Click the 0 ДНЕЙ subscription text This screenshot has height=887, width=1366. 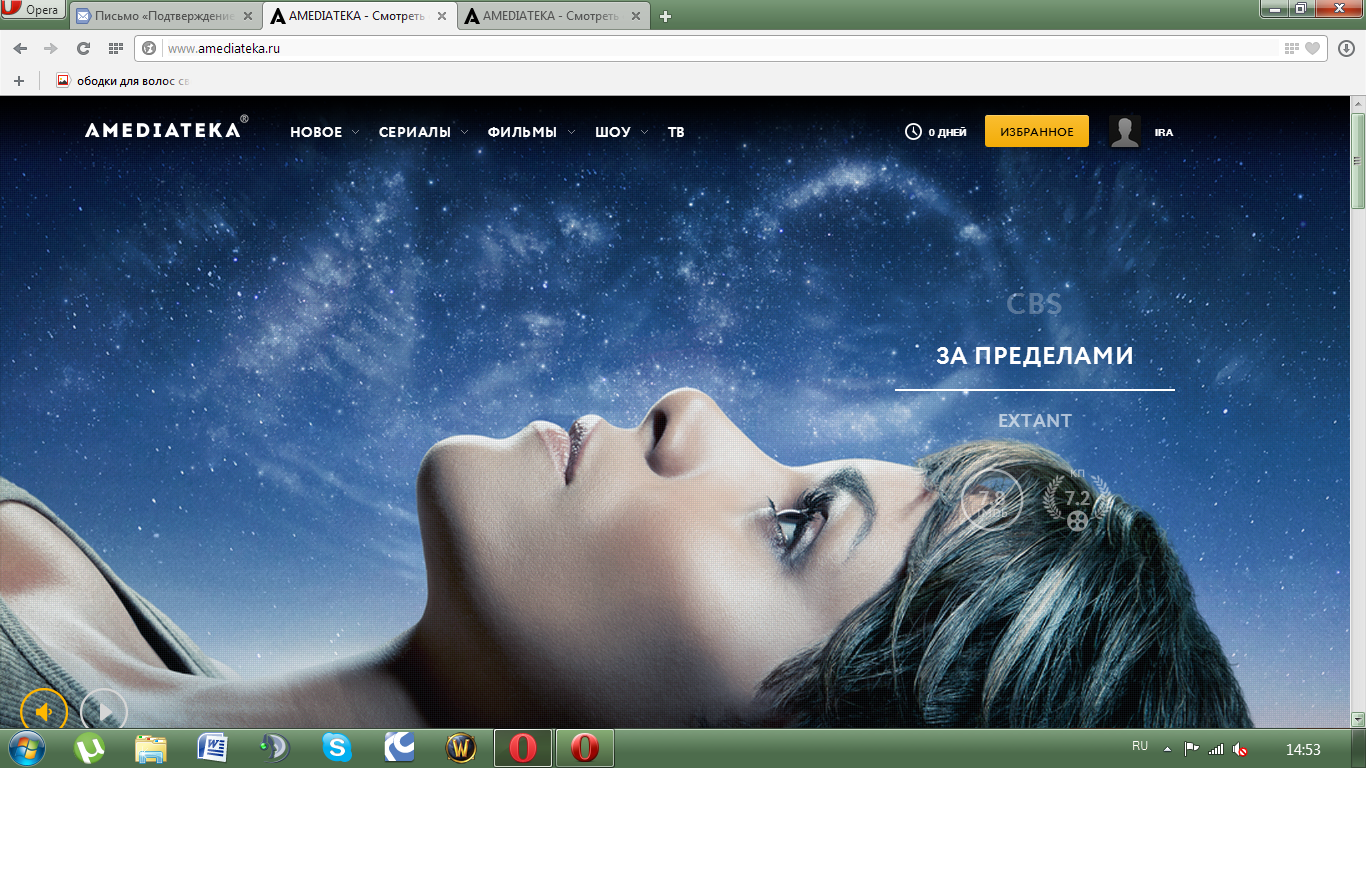947,132
